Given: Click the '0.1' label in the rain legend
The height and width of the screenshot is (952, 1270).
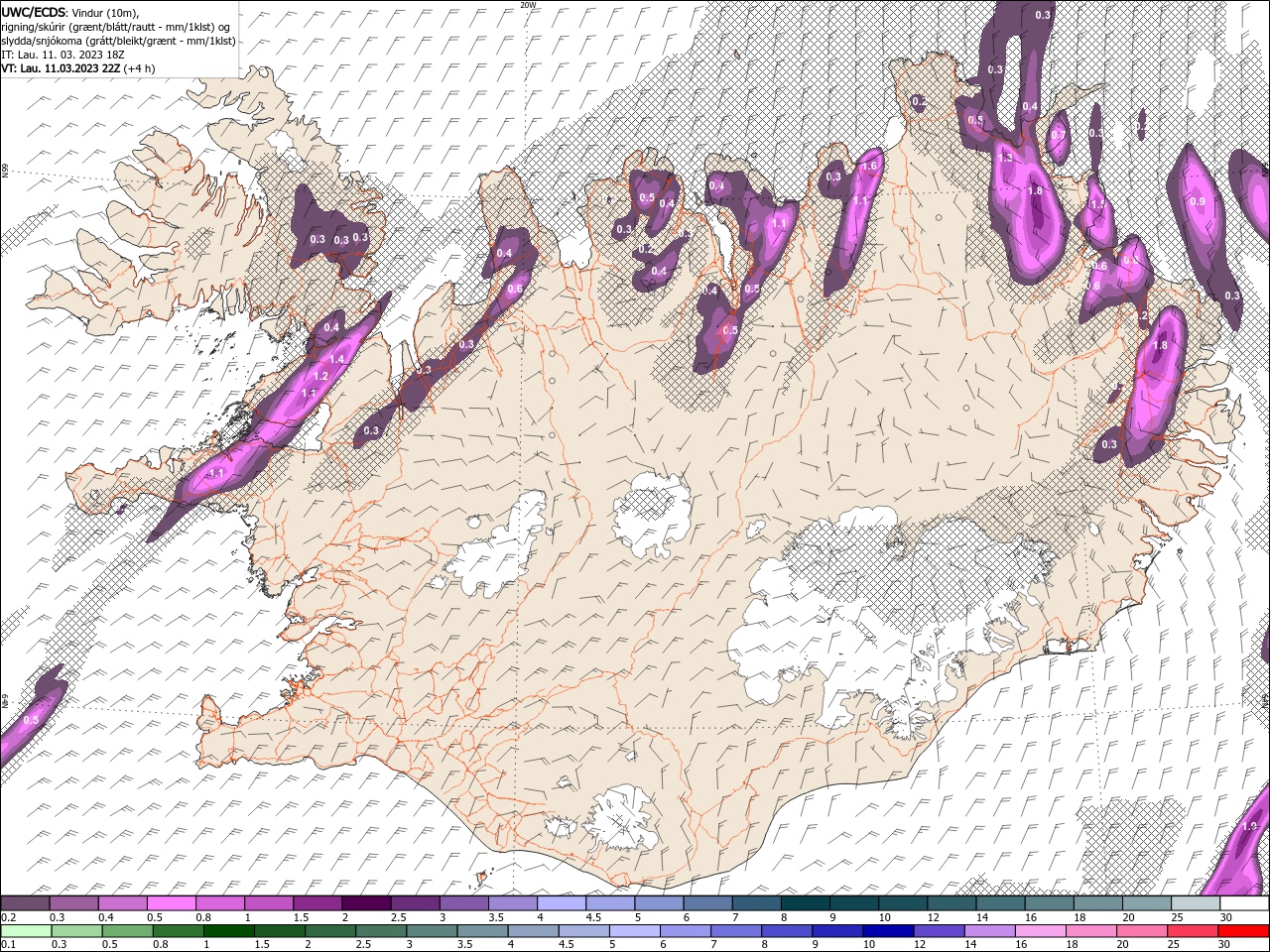Looking at the screenshot, I should click(x=8, y=945).
